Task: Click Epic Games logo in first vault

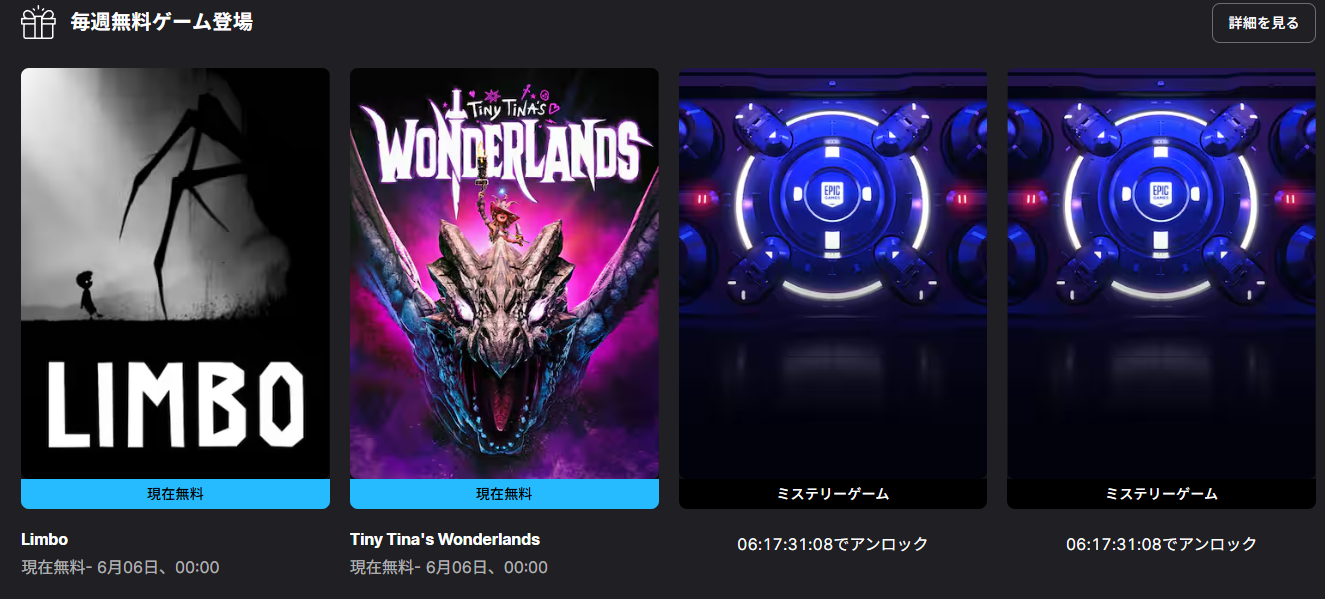Action: pyautogui.click(x=832, y=194)
